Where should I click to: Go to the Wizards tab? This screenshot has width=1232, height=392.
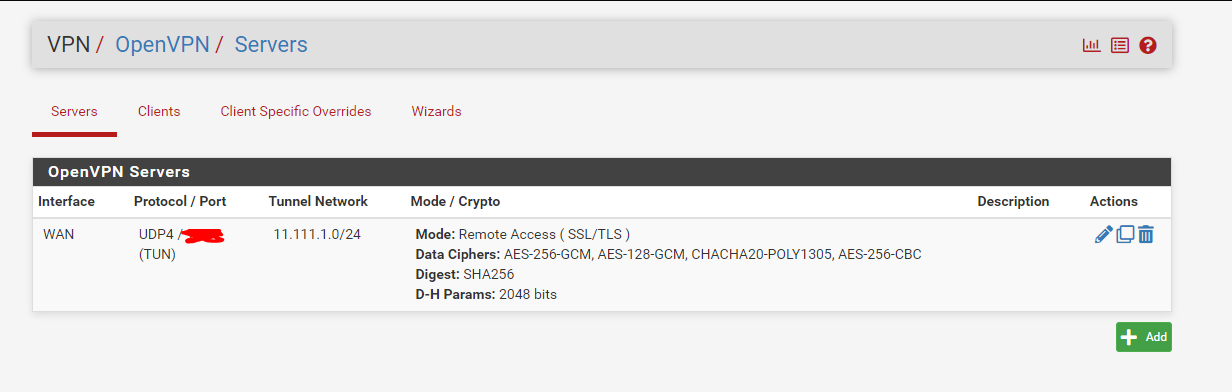436,111
